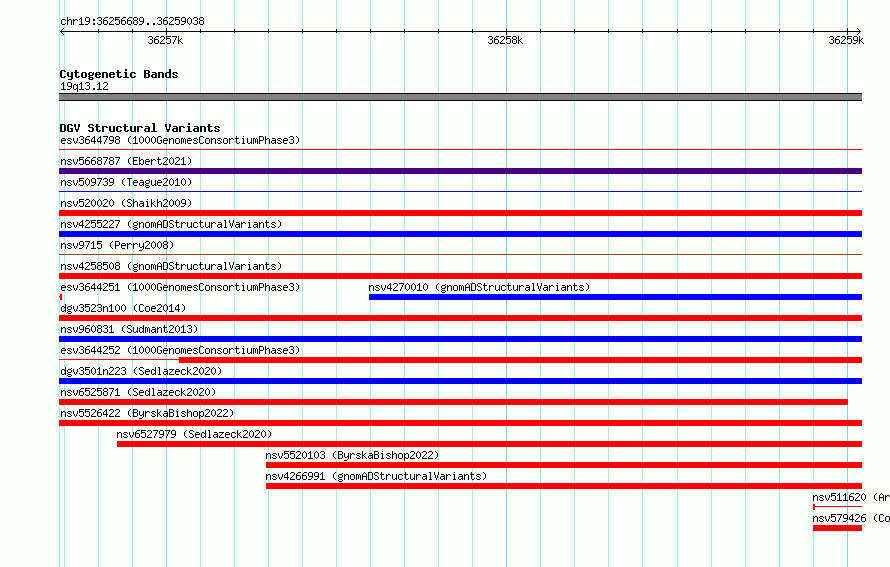Click the chr19:36256689..36259038 position label
This screenshot has height=567, width=890.
point(132,21)
